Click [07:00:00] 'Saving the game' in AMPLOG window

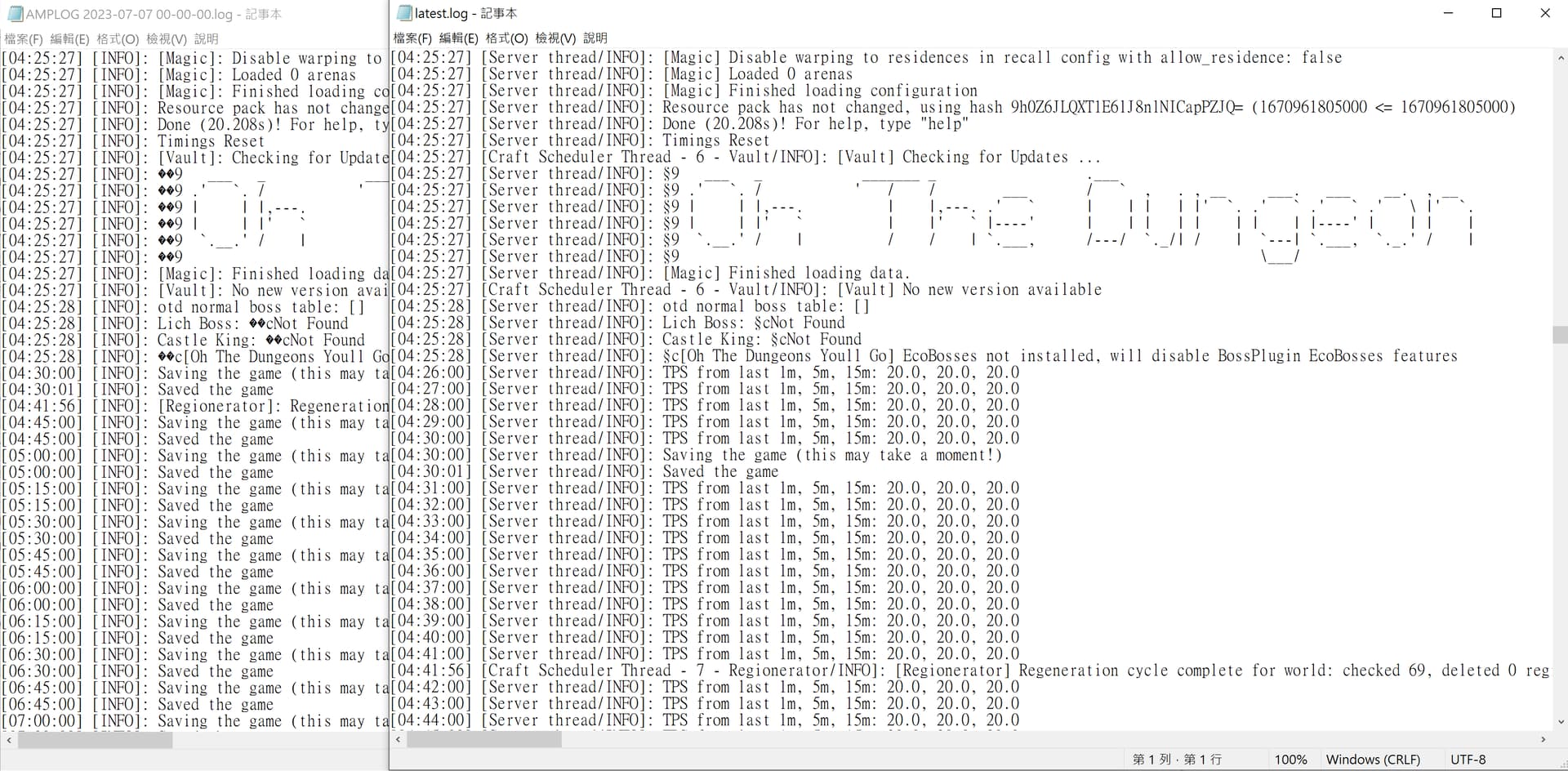point(194,721)
